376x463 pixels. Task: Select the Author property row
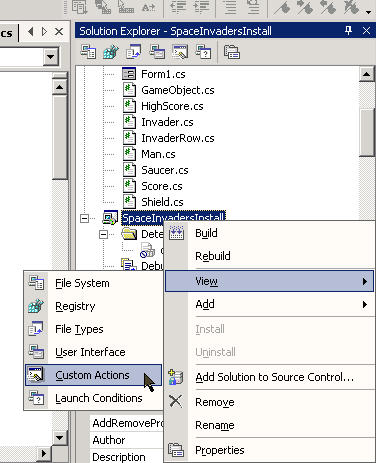point(127,440)
